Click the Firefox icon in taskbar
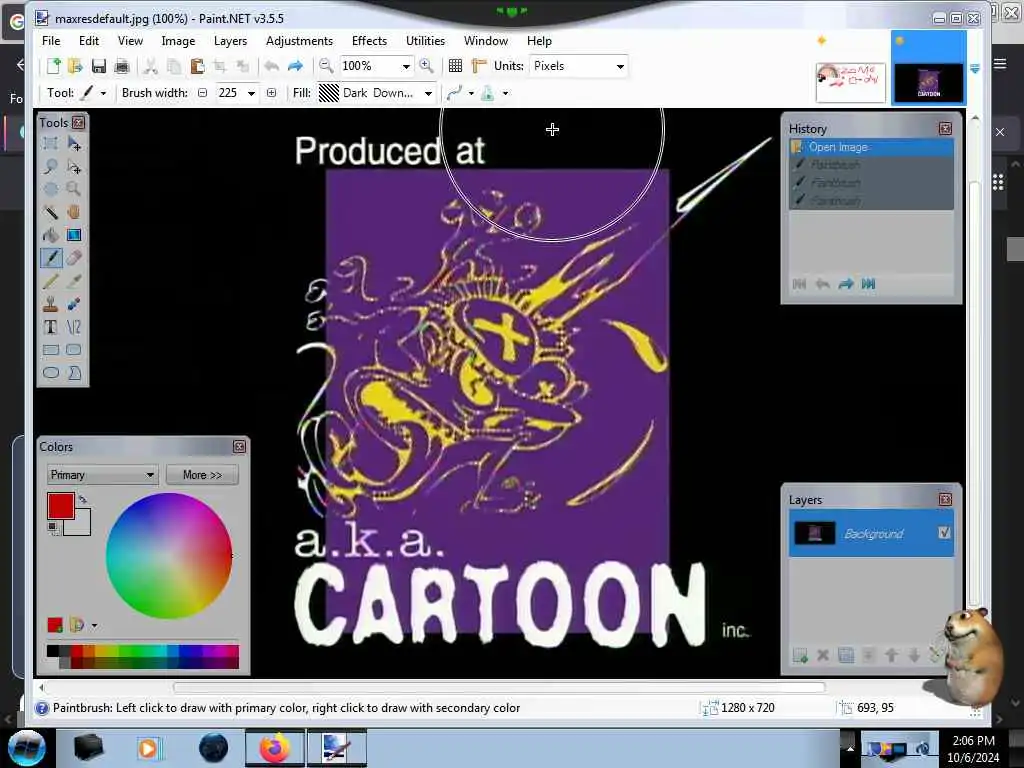Screen dimensions: 1024x768 tap(275, 748)
